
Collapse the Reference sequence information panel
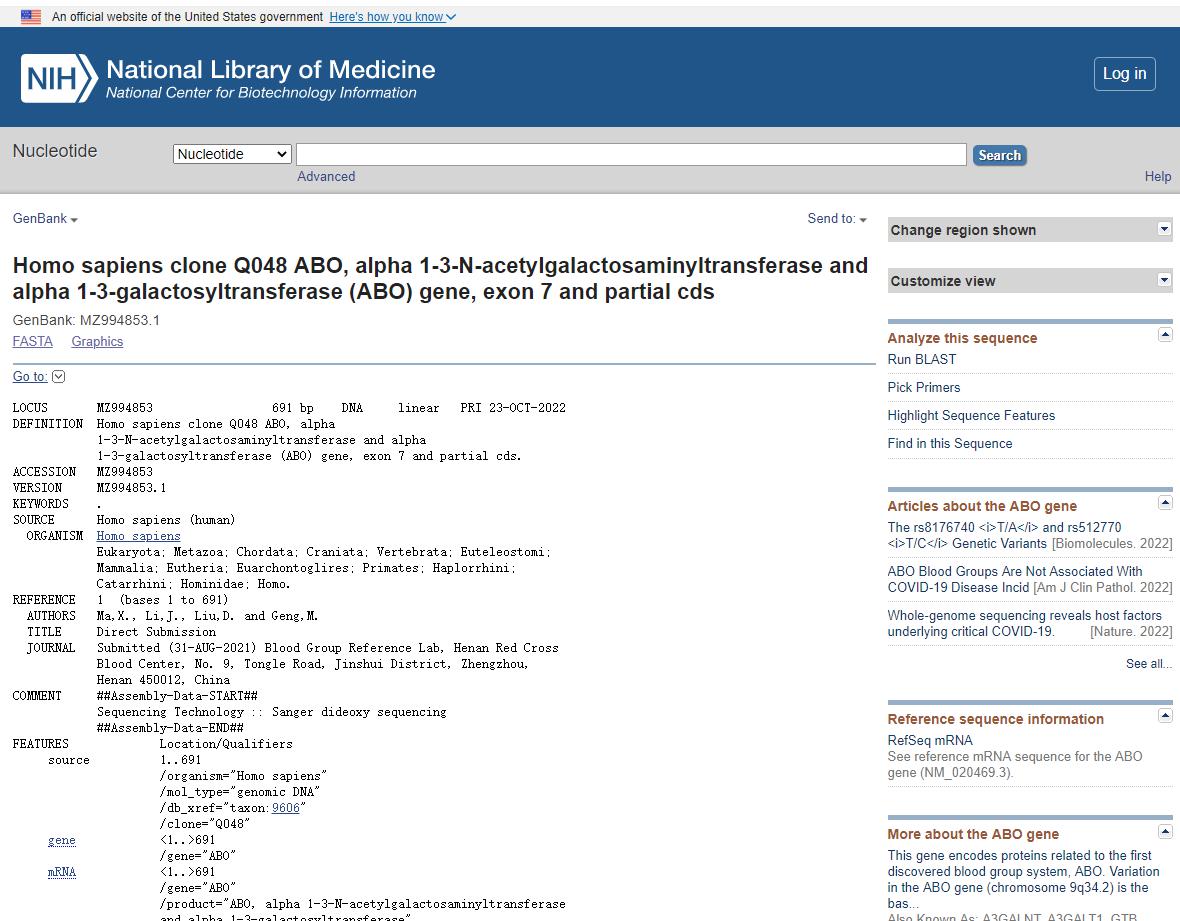click(x=1165, y=716)
